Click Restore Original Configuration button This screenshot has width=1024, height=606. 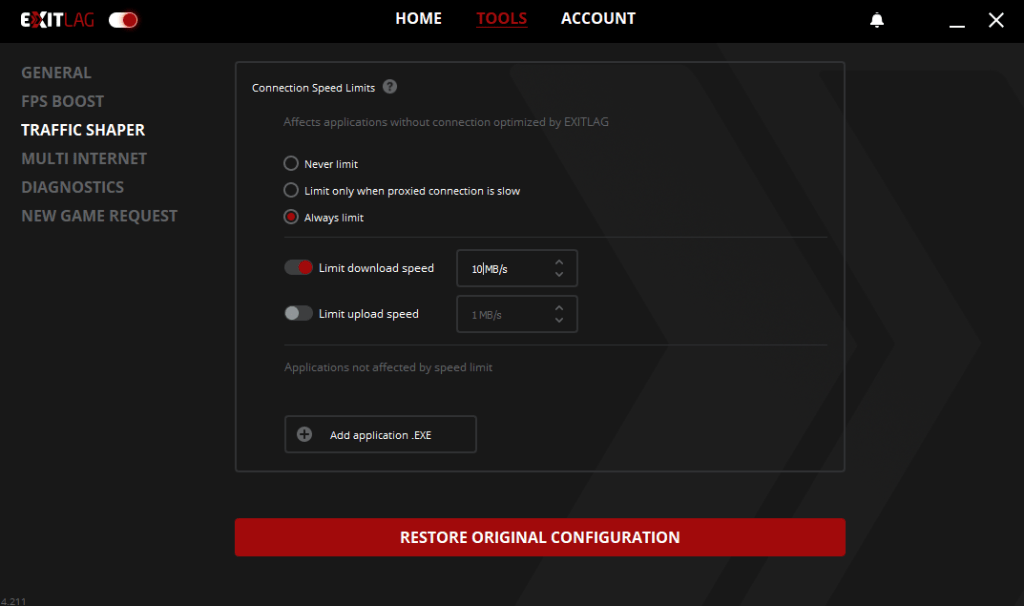(x=540, y=537)
